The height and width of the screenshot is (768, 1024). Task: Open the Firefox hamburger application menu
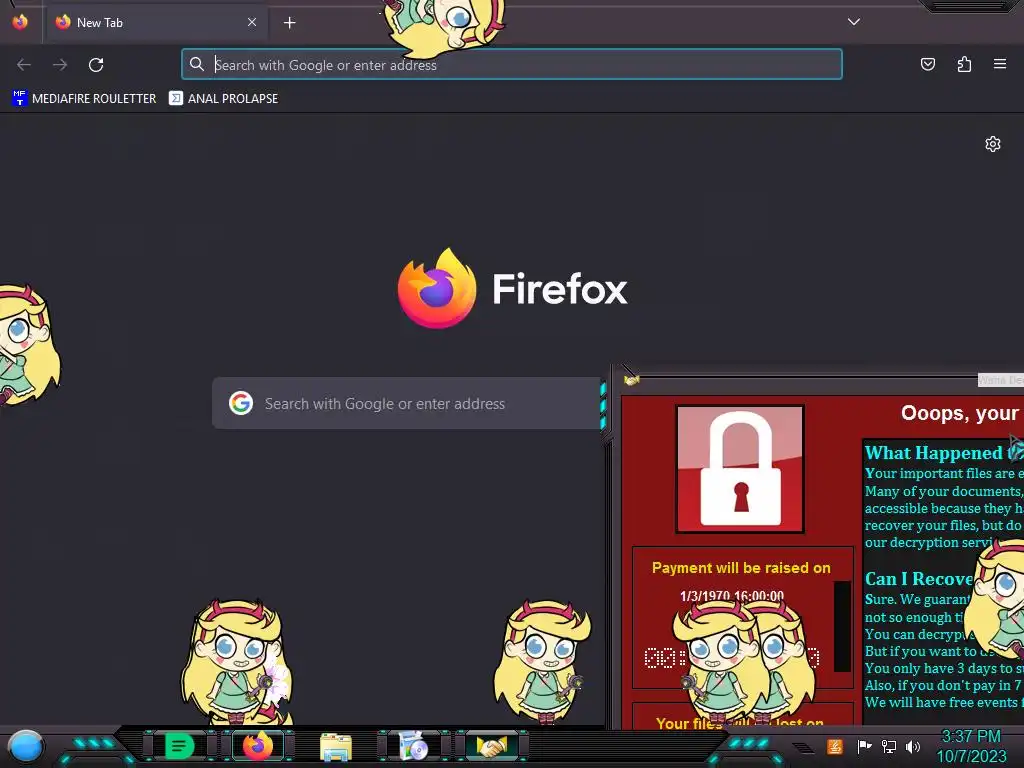(x=1000, y=64)
